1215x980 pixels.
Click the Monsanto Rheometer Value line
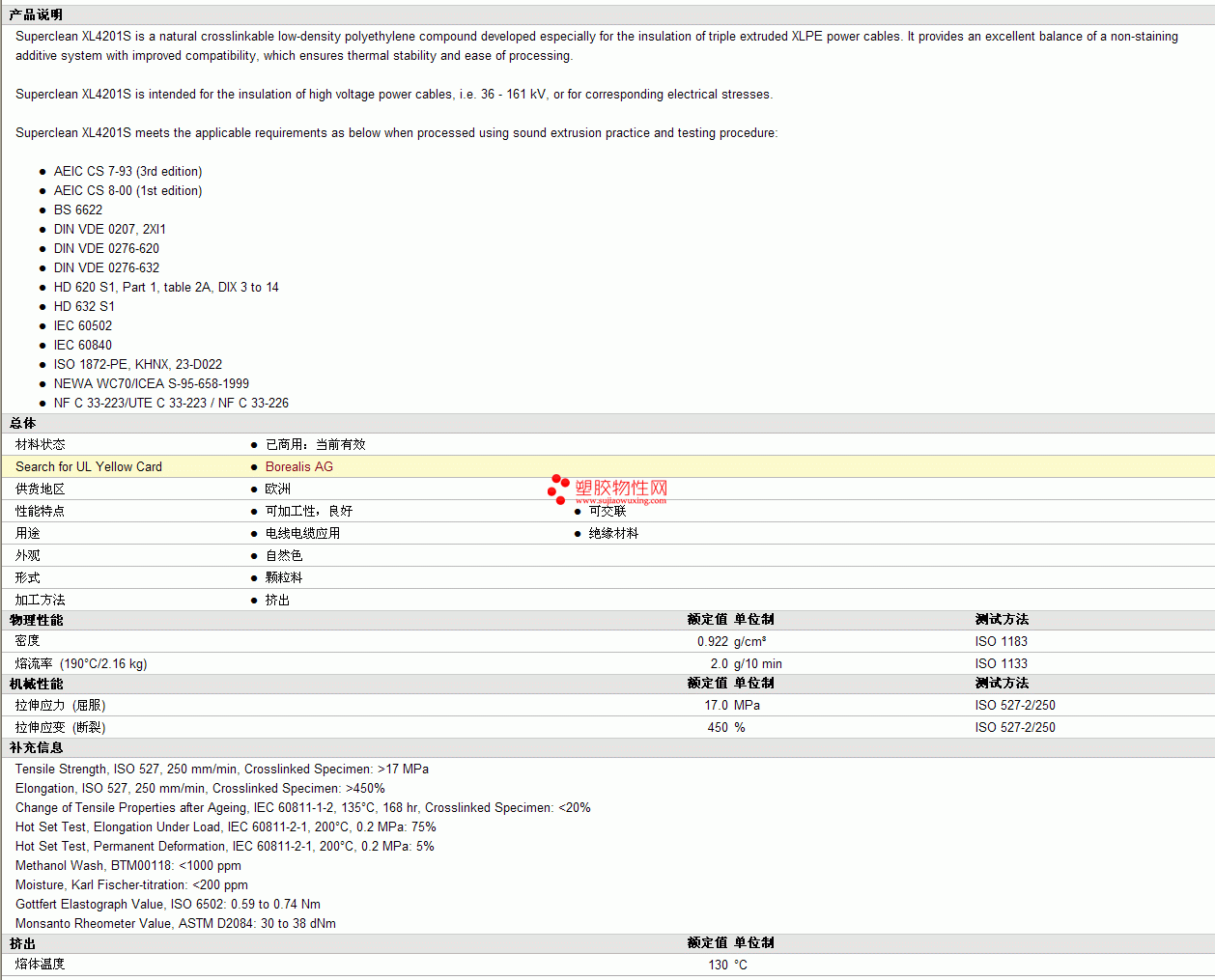(x=176, y=923)
